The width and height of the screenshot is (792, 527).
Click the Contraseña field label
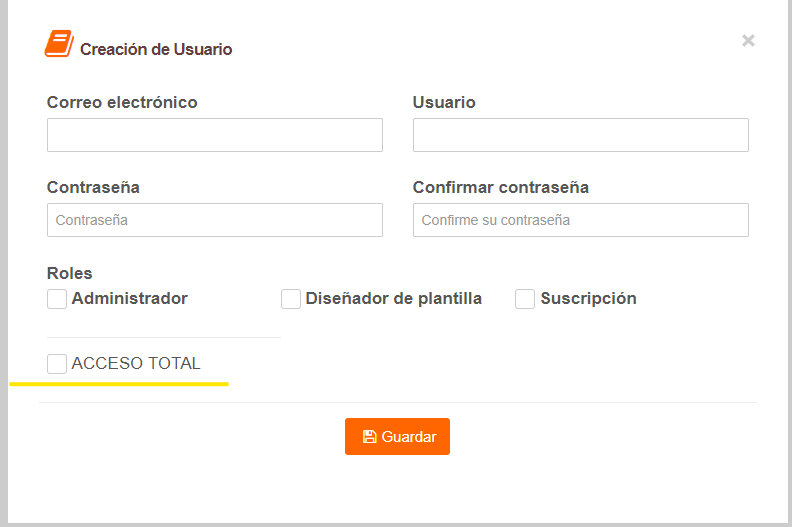pos(93,187)
